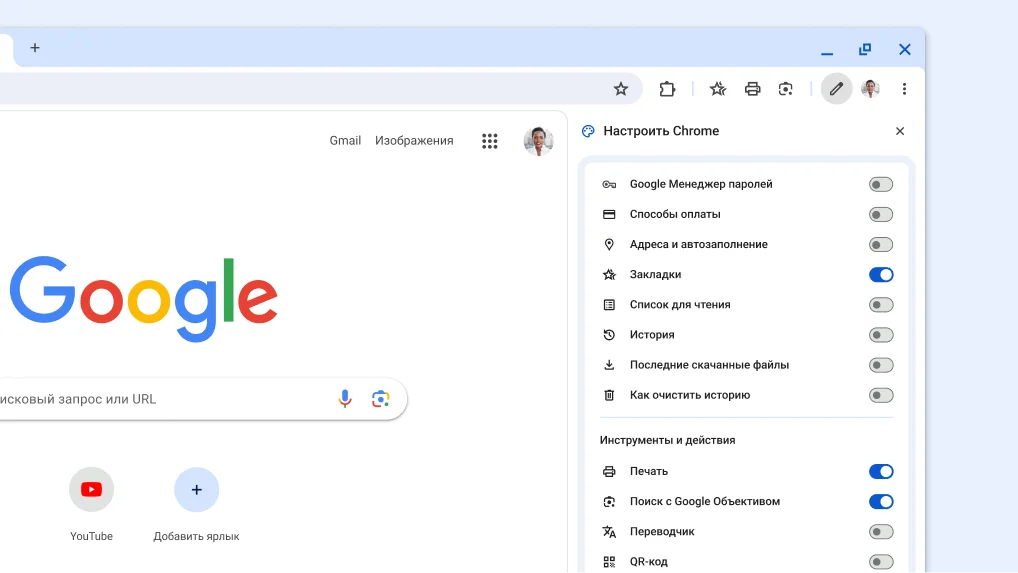The height and width of the screenshot is (573, 1018).
Task: Click the Настроить Chrome panel title
Action: [x=661, y=131]
